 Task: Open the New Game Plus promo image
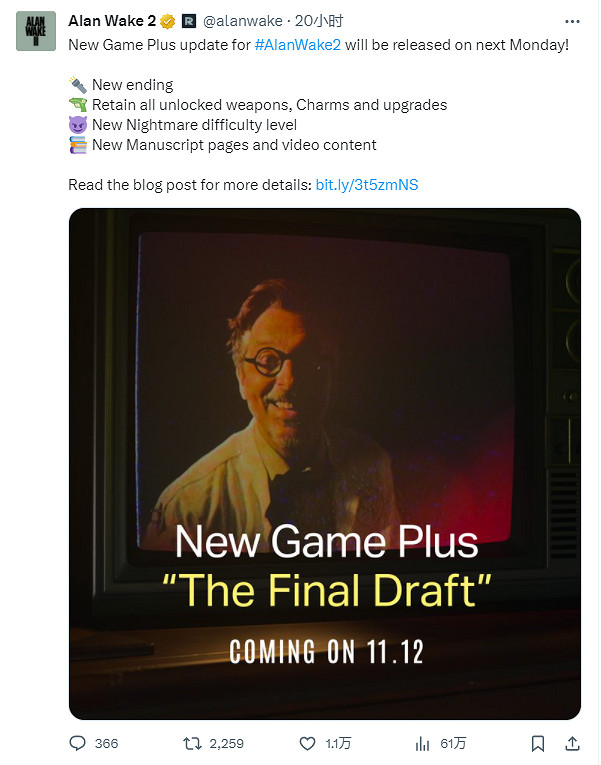pos(325,464)
